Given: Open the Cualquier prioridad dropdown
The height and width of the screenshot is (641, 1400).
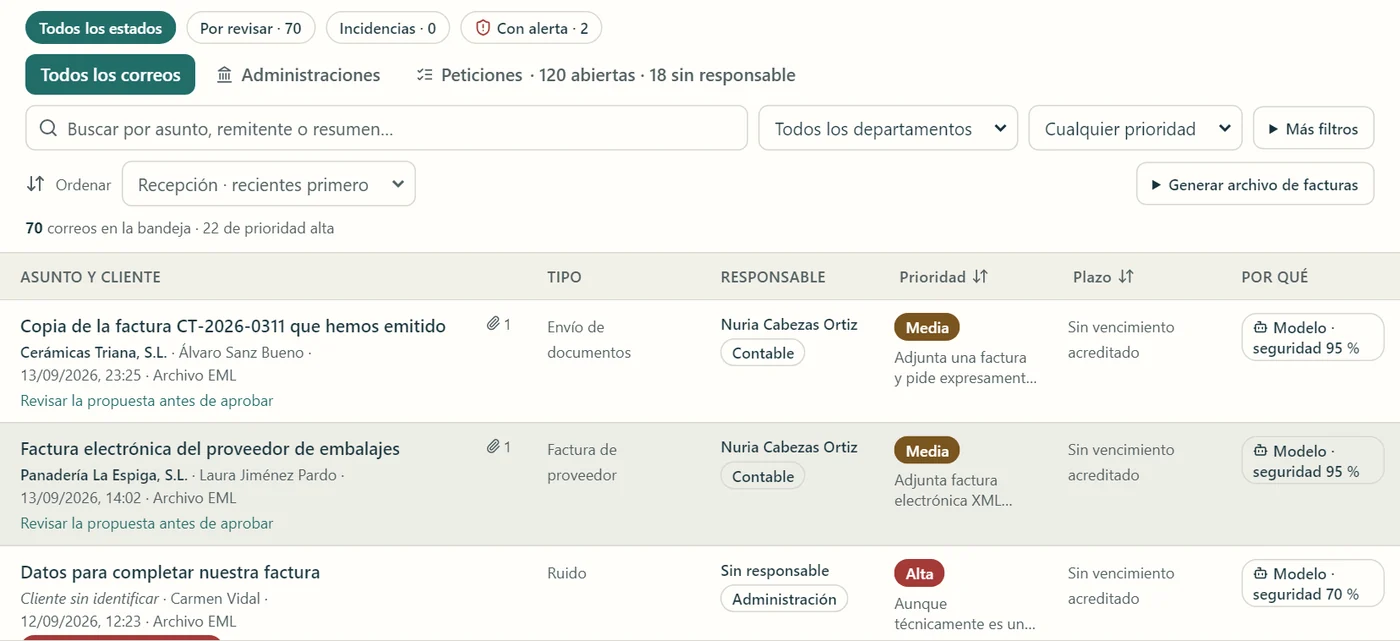Looking at the screenshot, I should point(1135,128).
